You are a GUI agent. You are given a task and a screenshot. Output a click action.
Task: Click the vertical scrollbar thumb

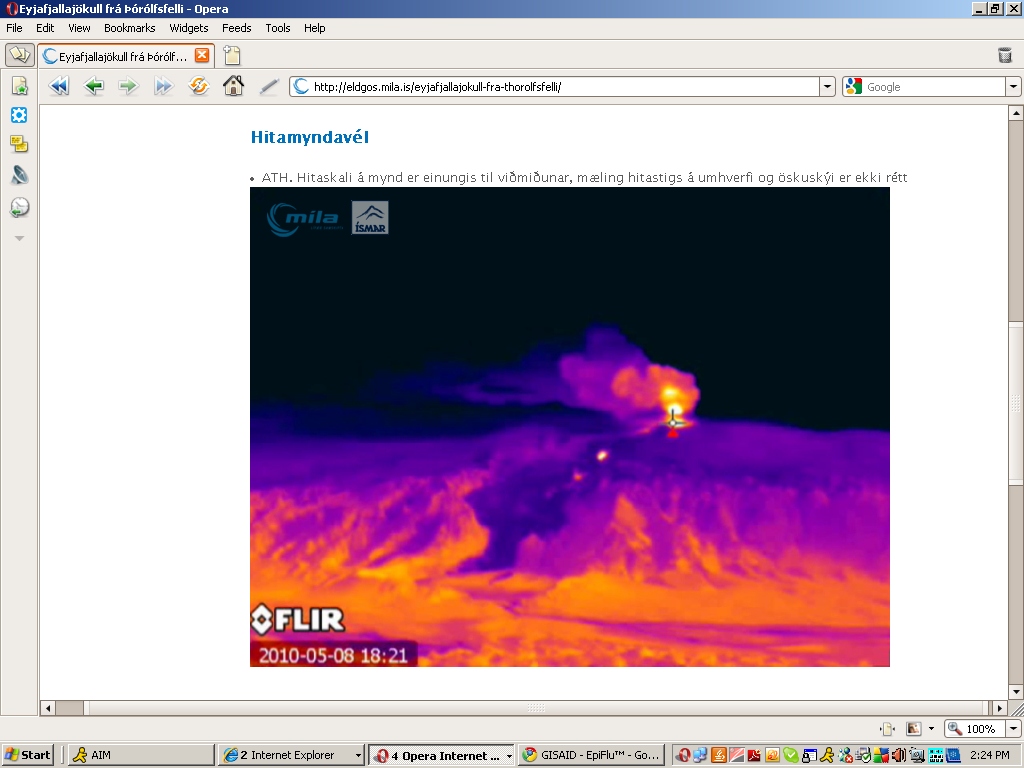[1016, 403]
